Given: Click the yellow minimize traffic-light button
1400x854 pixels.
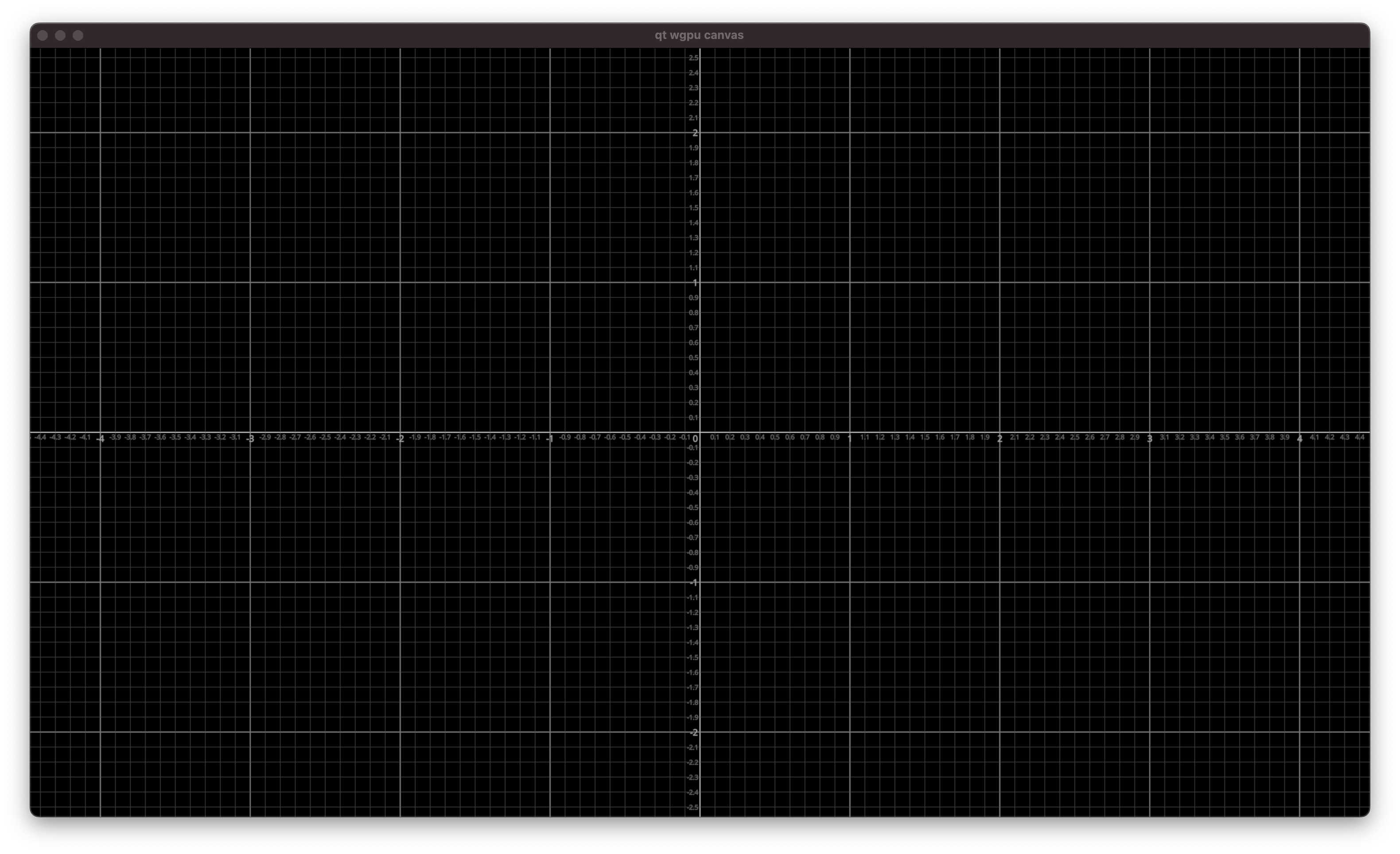Looking at the screenshot, I should (x=61, y=35).
